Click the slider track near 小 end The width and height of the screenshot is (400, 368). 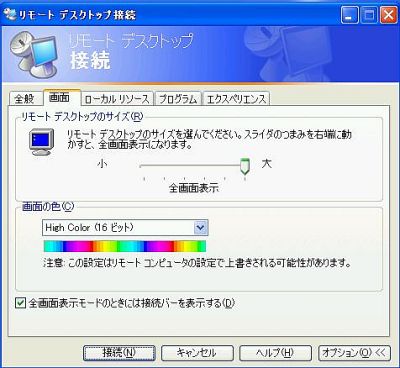tap(147, 166)
